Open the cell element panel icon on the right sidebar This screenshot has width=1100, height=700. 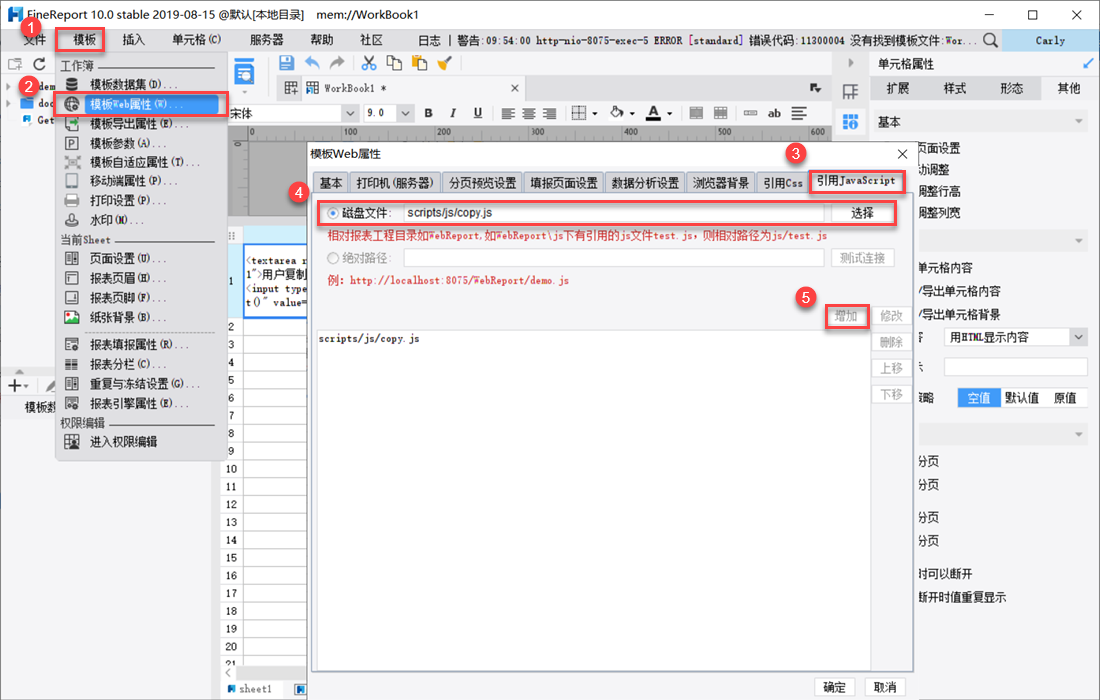pos(850,92)
